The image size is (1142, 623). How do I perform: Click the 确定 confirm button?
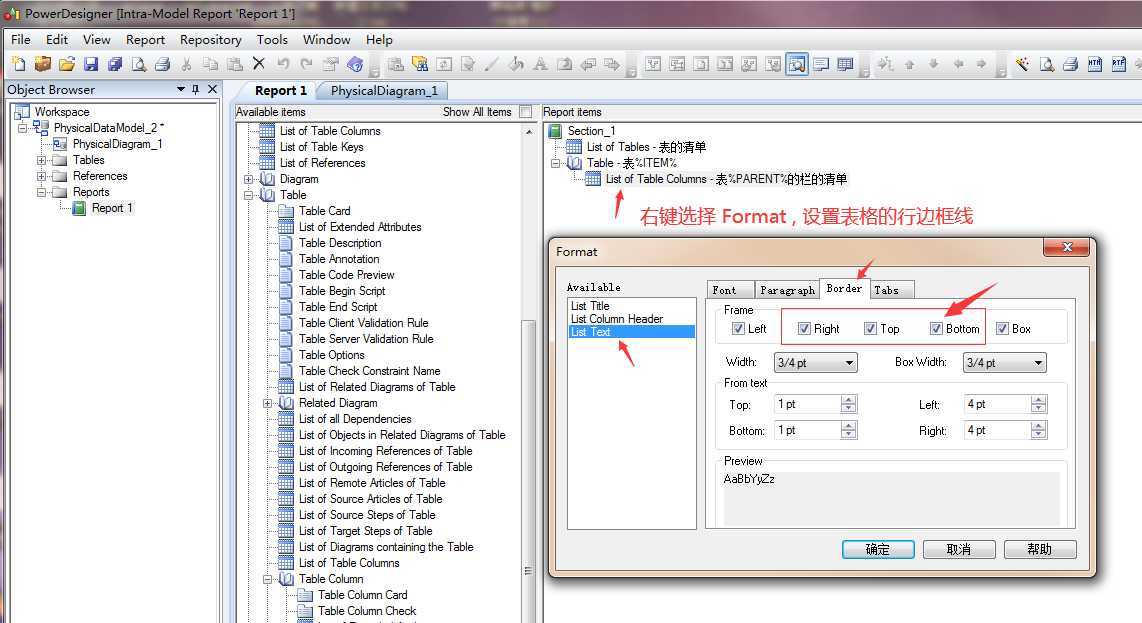click(x=878, y=549)
